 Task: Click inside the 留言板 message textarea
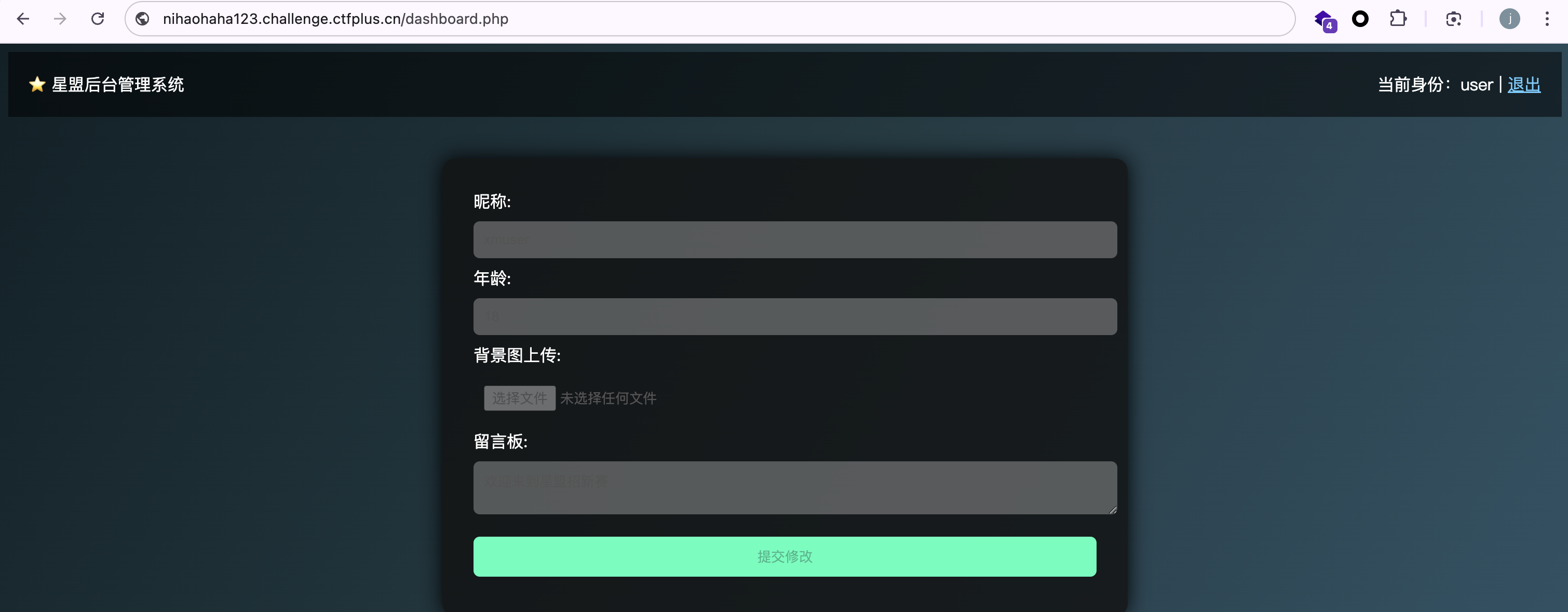click(x=794, y=487)
